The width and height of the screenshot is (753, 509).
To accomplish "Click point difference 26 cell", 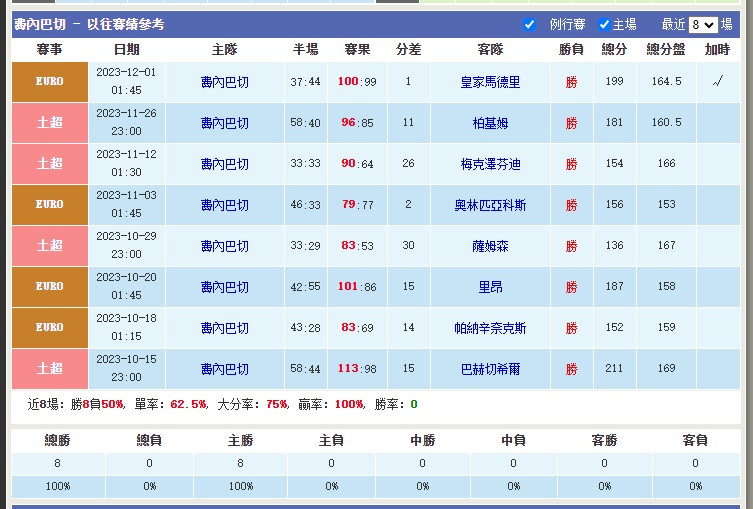I will tap(408, 164).
